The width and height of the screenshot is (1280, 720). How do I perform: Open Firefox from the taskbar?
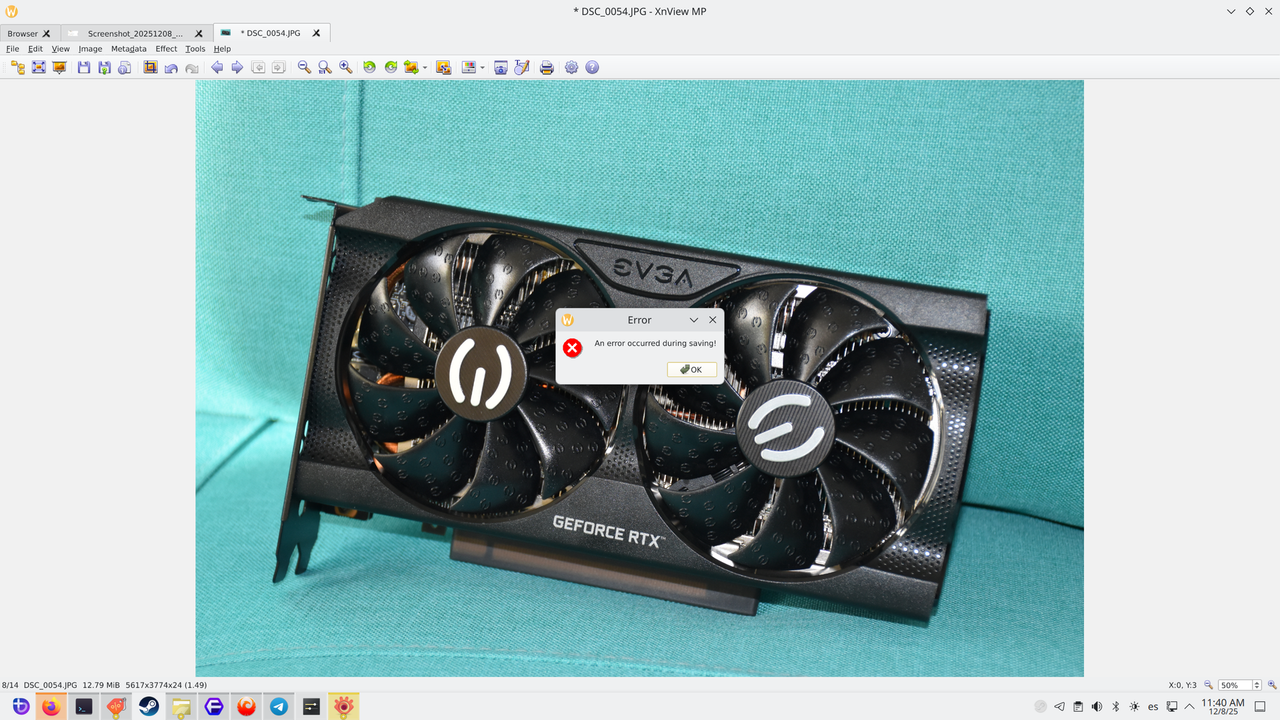tap(51, 706)
